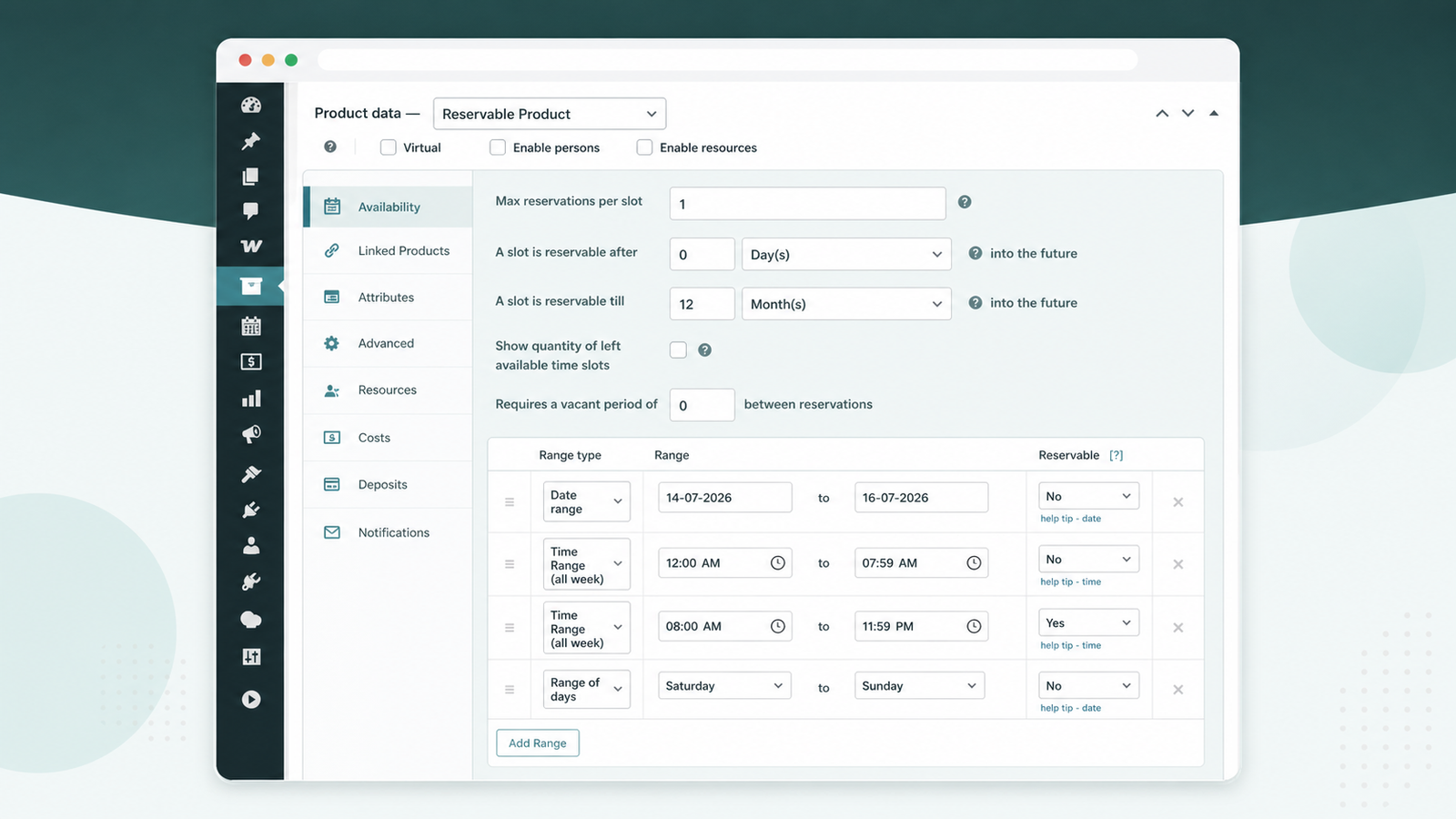Click 'help tip - time' link in 08:00 AM row
Screen dimensions: 1456x819
point(1071,645)
